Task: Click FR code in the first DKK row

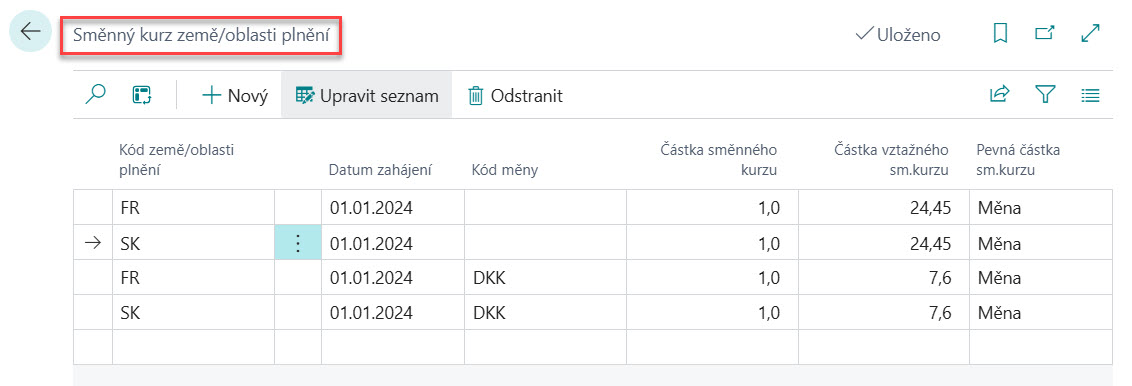Action: 193,278
